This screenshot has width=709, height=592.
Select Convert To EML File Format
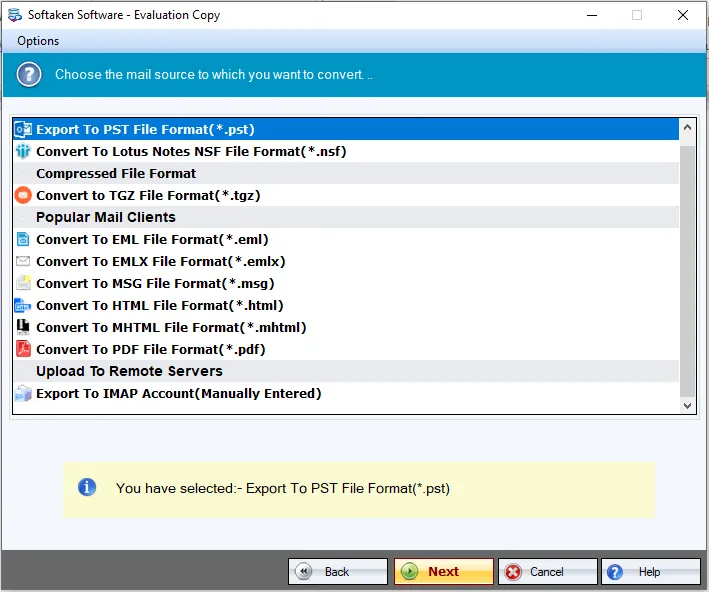click(346, 239)
